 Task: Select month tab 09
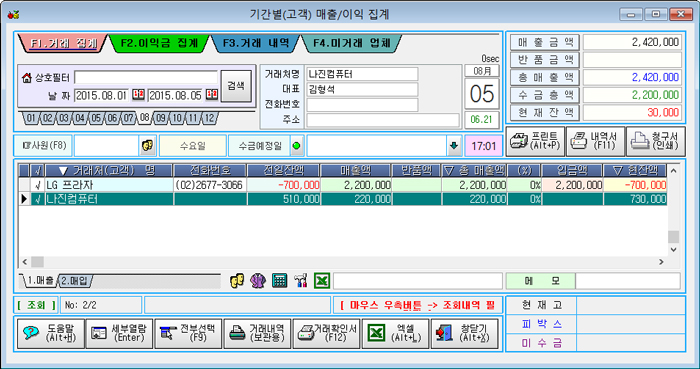pos(161,118)
